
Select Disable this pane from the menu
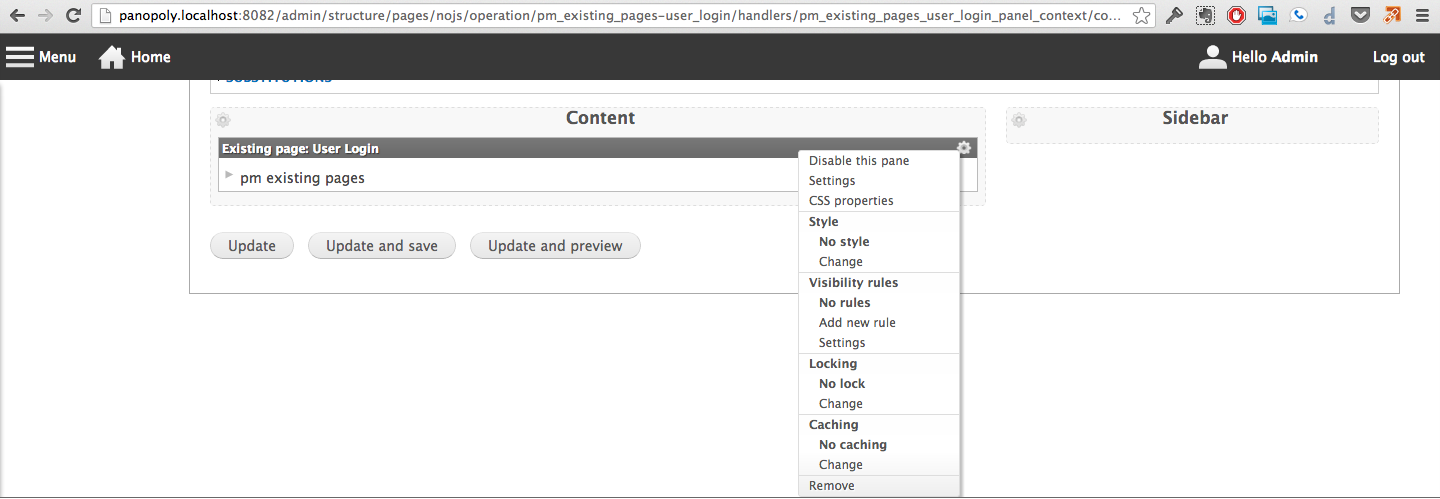859,161
